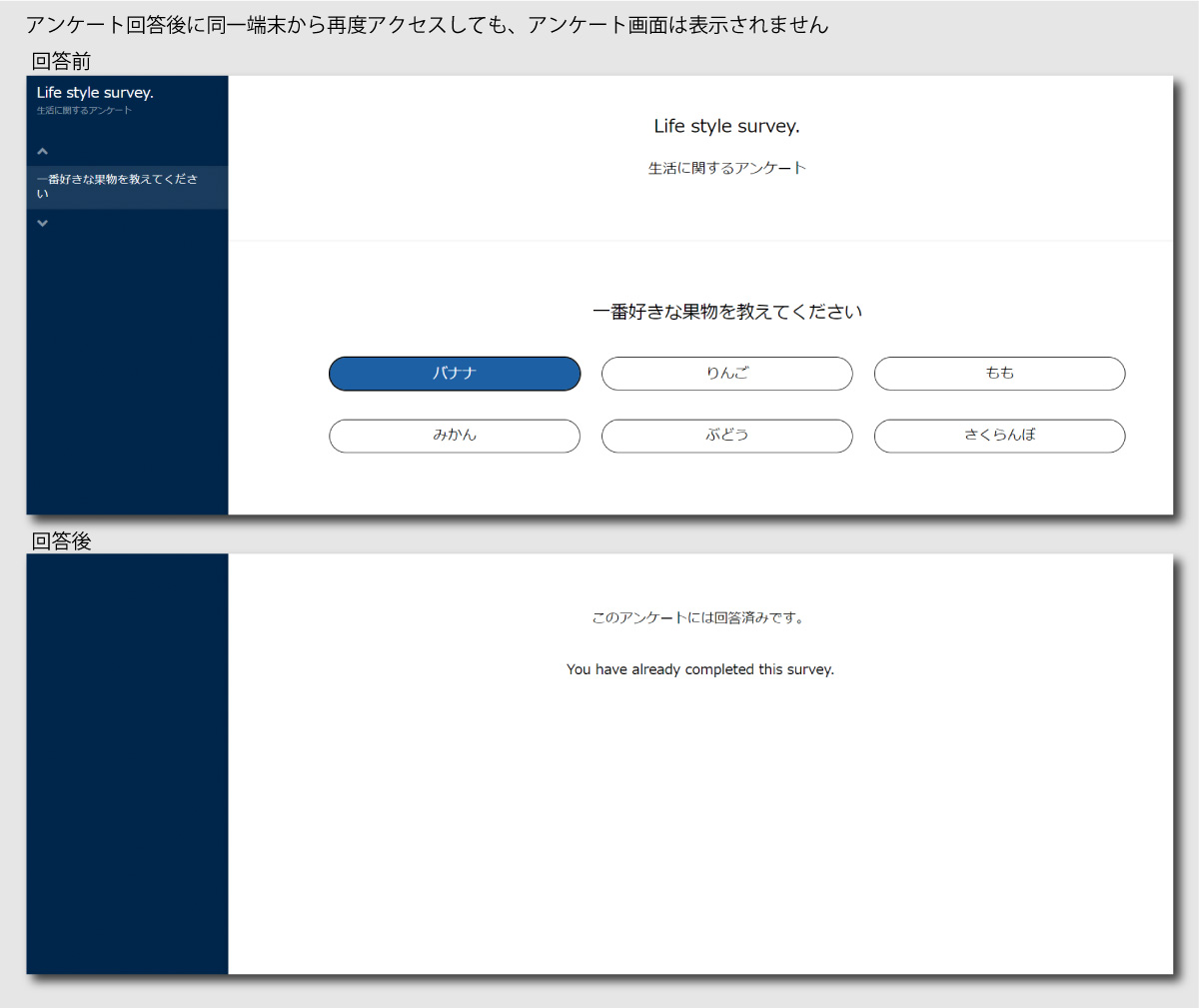Select the sidebar question item 一番好きな果物を教えてください
1199x1008 pixels.
click(117, 186)
